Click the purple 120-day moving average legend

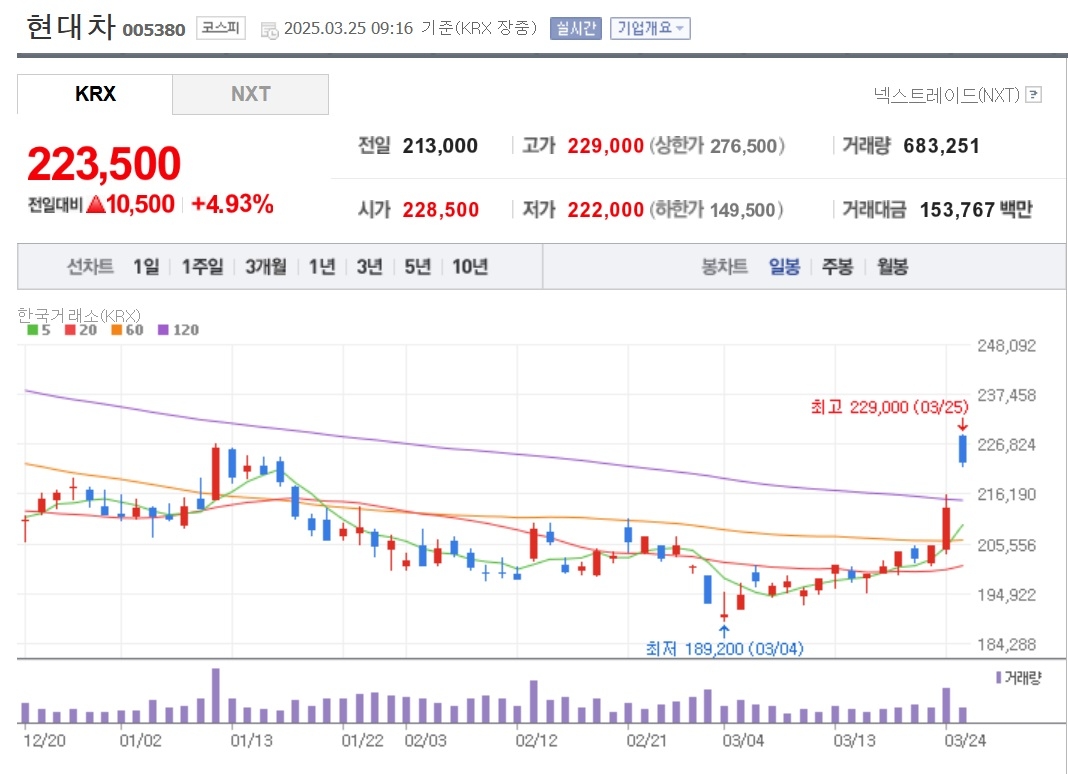tap(178, 330)
